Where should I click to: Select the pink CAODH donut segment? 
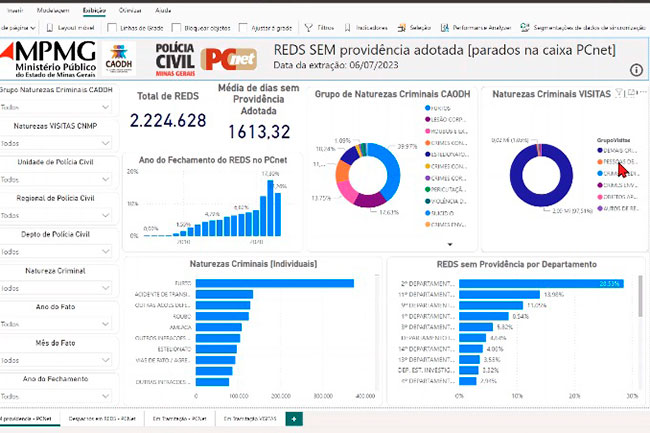347,192
